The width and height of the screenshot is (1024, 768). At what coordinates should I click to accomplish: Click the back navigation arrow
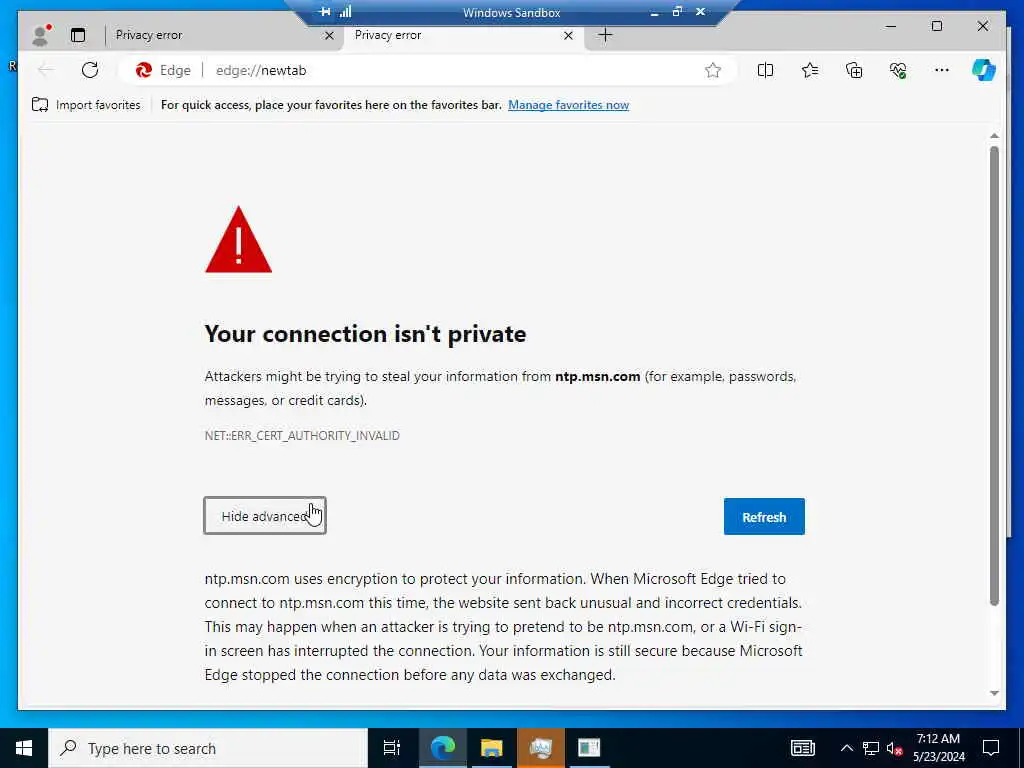[46, 70]
